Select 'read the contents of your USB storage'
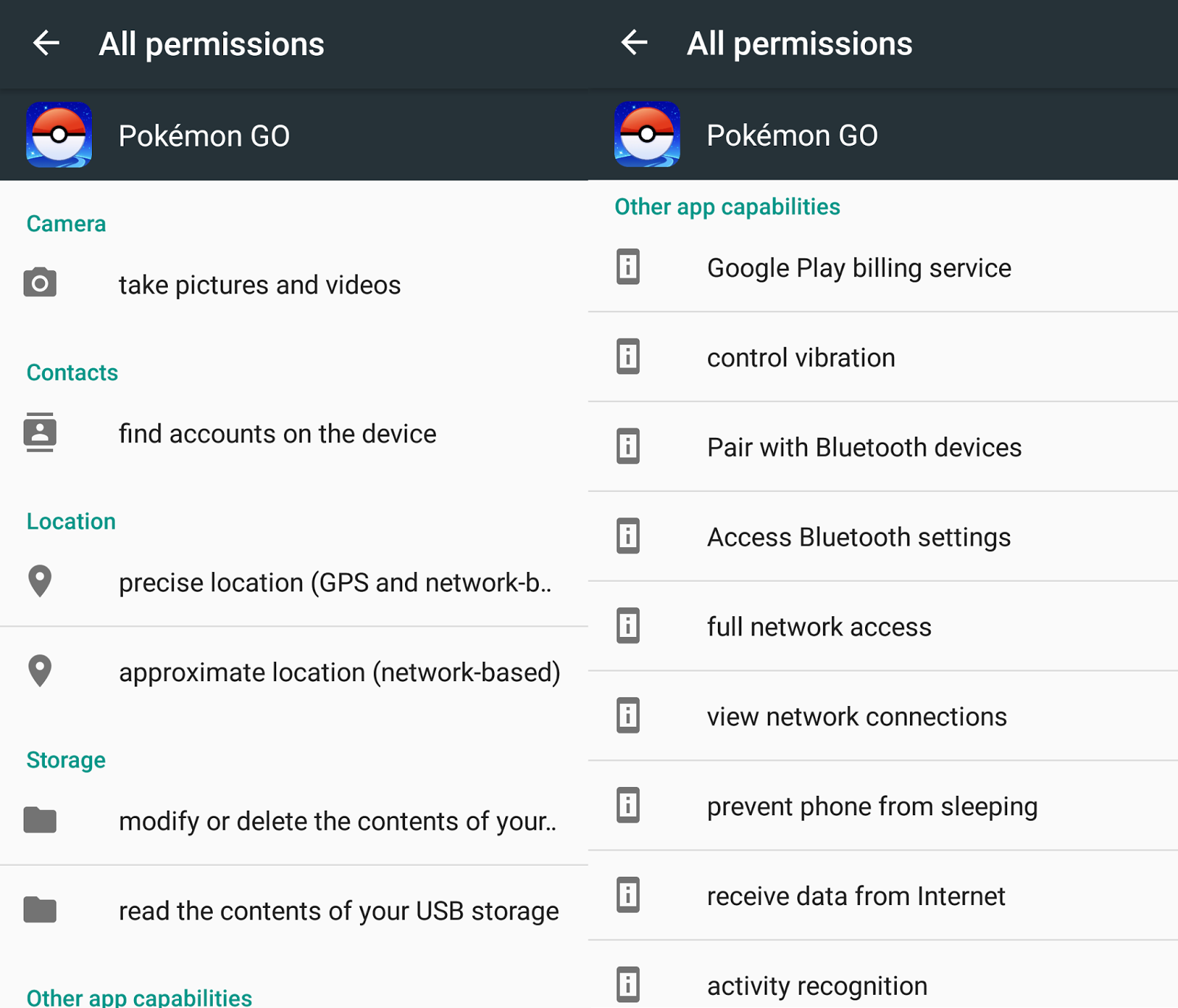The height and width of the screenshot is (1008, 1178). point(339,911)
